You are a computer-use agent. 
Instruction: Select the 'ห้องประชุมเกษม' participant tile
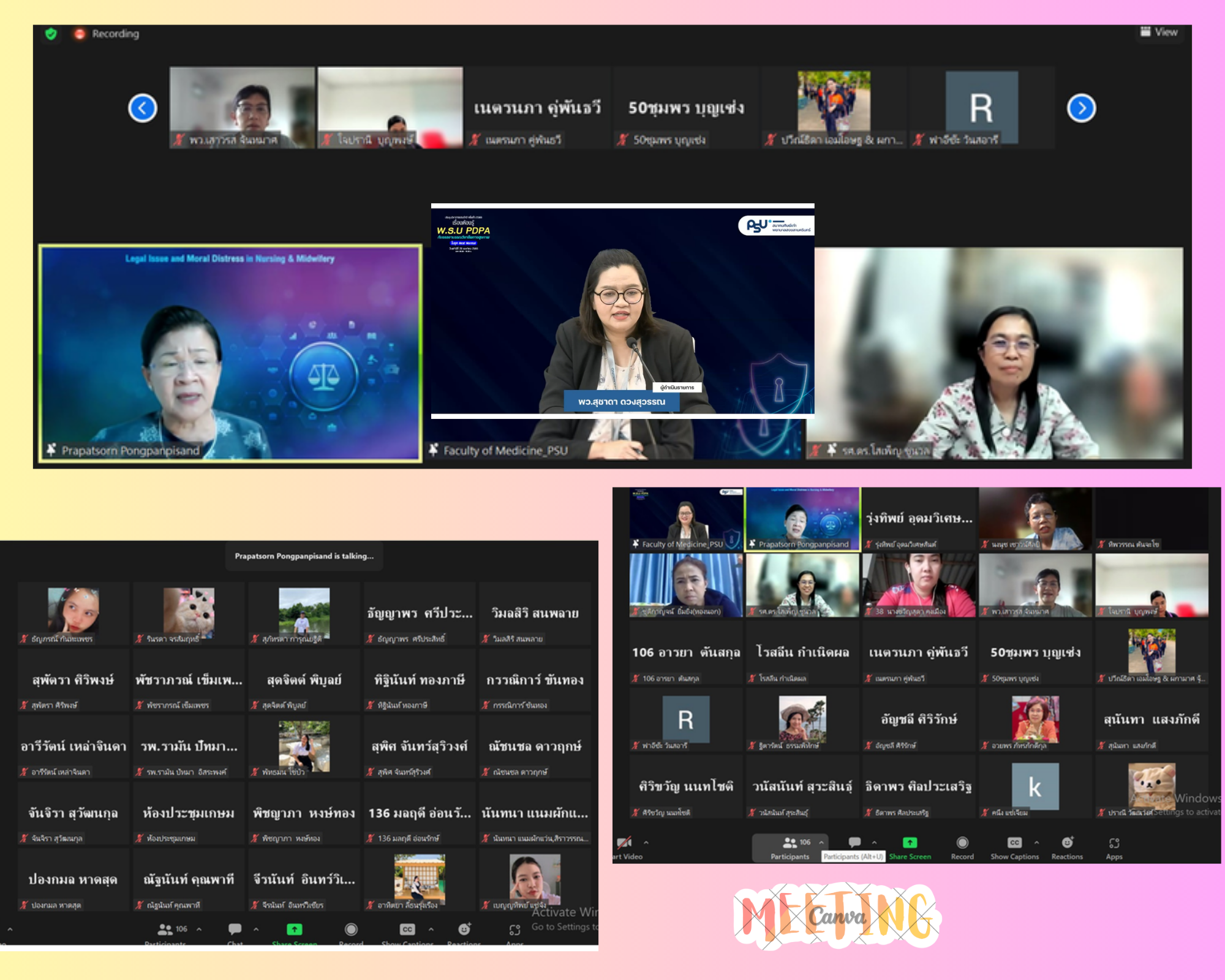(189, 813)
